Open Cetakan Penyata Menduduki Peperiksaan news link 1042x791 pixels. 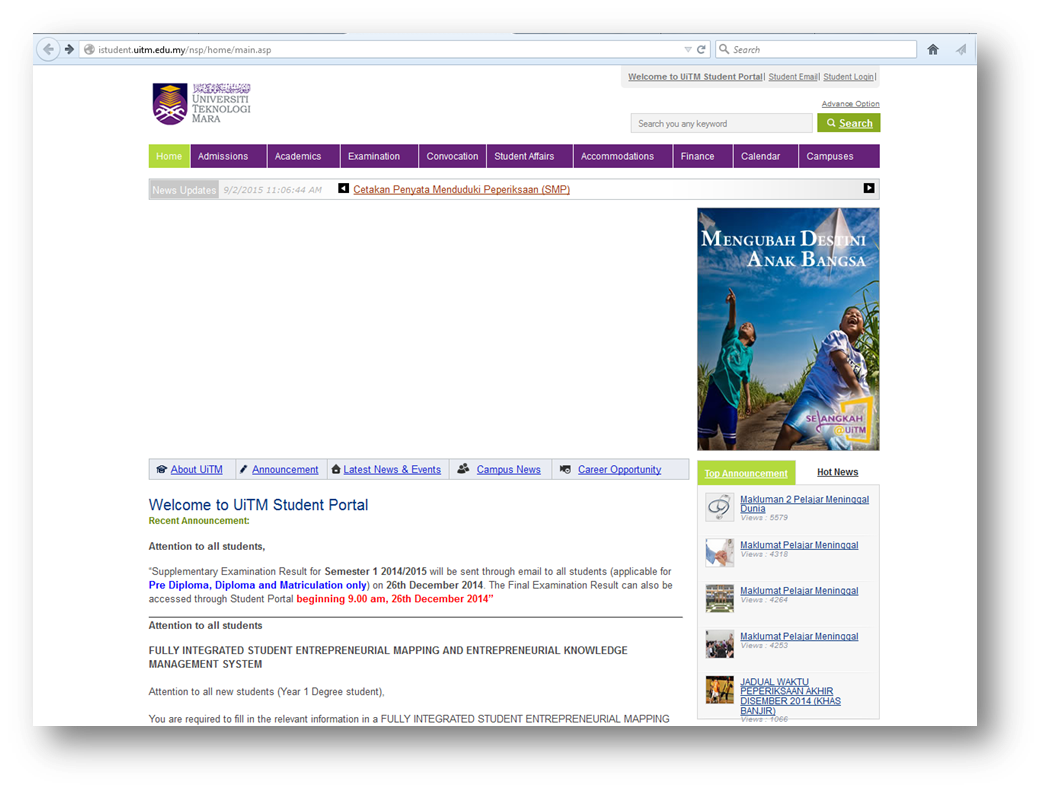(461, 189)
